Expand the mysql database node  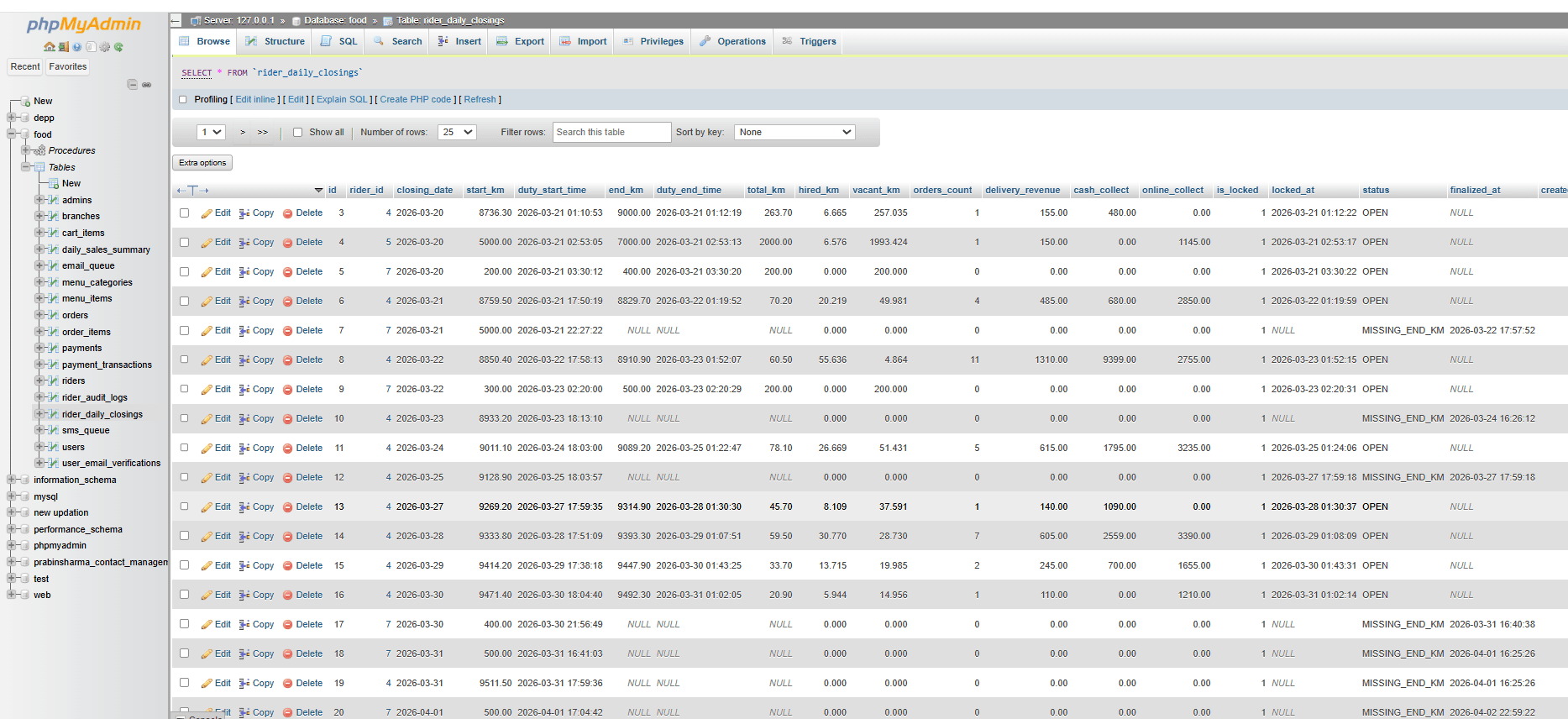[x=12, y=497]
